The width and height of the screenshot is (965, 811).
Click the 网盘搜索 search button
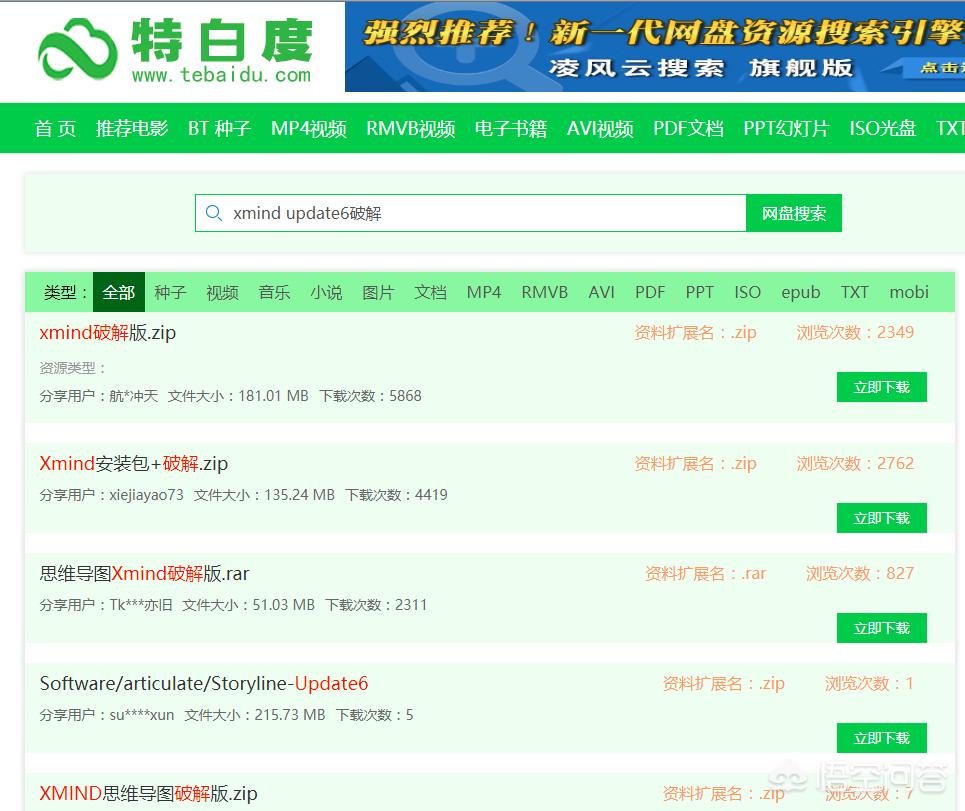coord(793,214)
